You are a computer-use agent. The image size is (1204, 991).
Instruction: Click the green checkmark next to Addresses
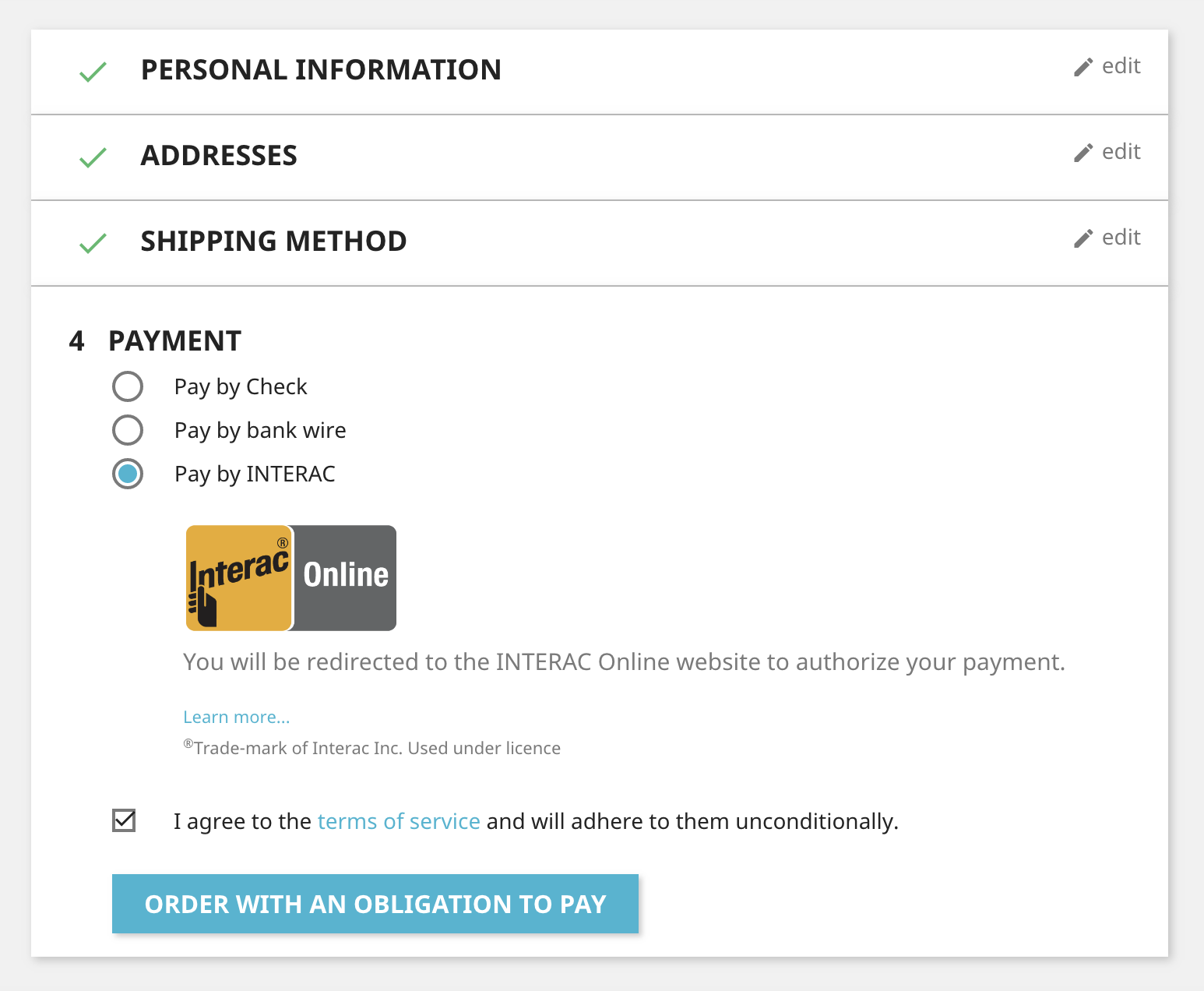click(93, 158)
